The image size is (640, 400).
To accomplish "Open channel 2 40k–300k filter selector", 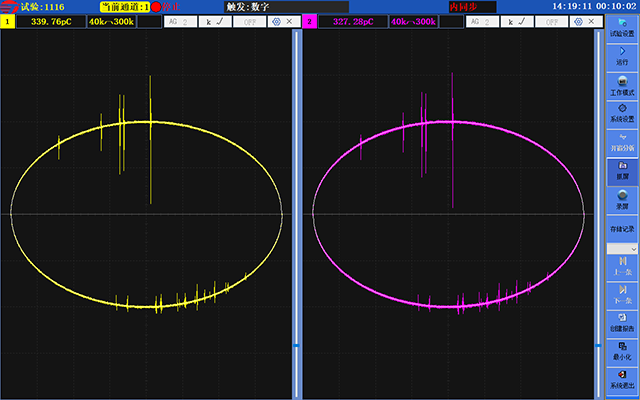I will tap(412, 21).
